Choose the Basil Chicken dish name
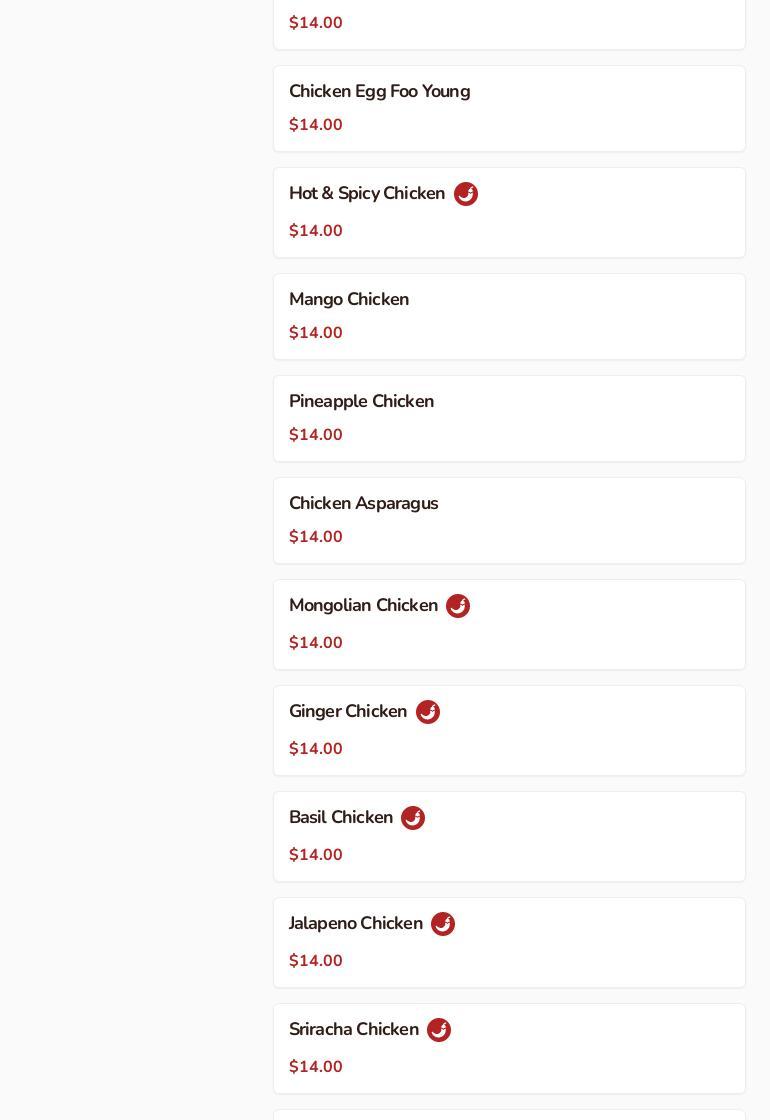The height and width of the screenshot is (1120, 770). point(341,818)
